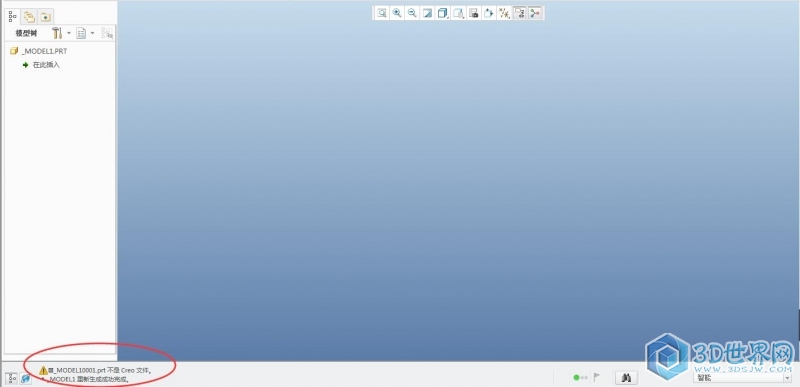Switch to the Folder Browser tab
Image resolution: width=800 pixels, height=387 pixels.
point(30,17)
